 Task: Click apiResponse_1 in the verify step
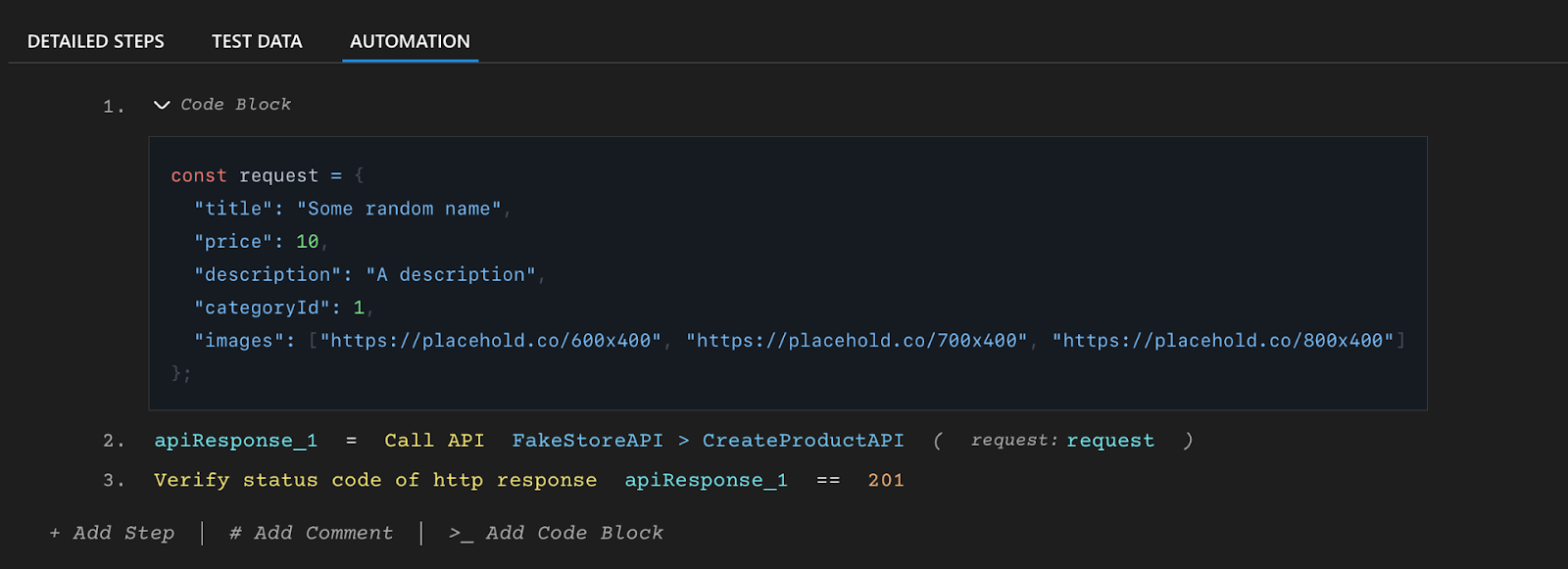pos(706,480)
